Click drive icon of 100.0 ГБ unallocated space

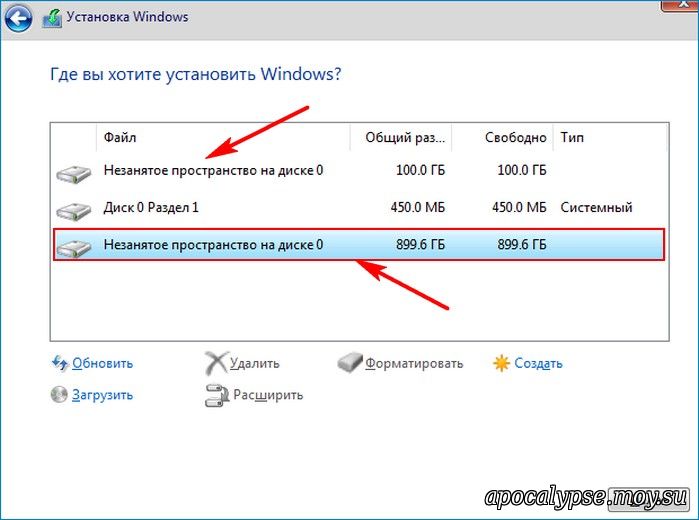74,173
